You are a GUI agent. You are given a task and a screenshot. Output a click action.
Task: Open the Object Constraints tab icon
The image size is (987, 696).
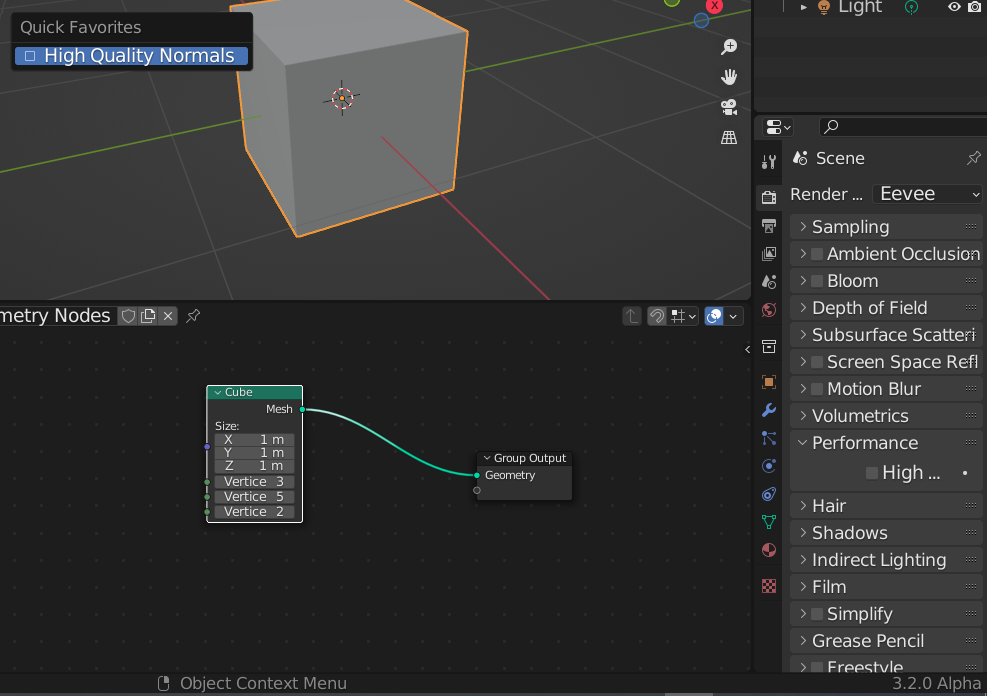[x=769, y=494]
